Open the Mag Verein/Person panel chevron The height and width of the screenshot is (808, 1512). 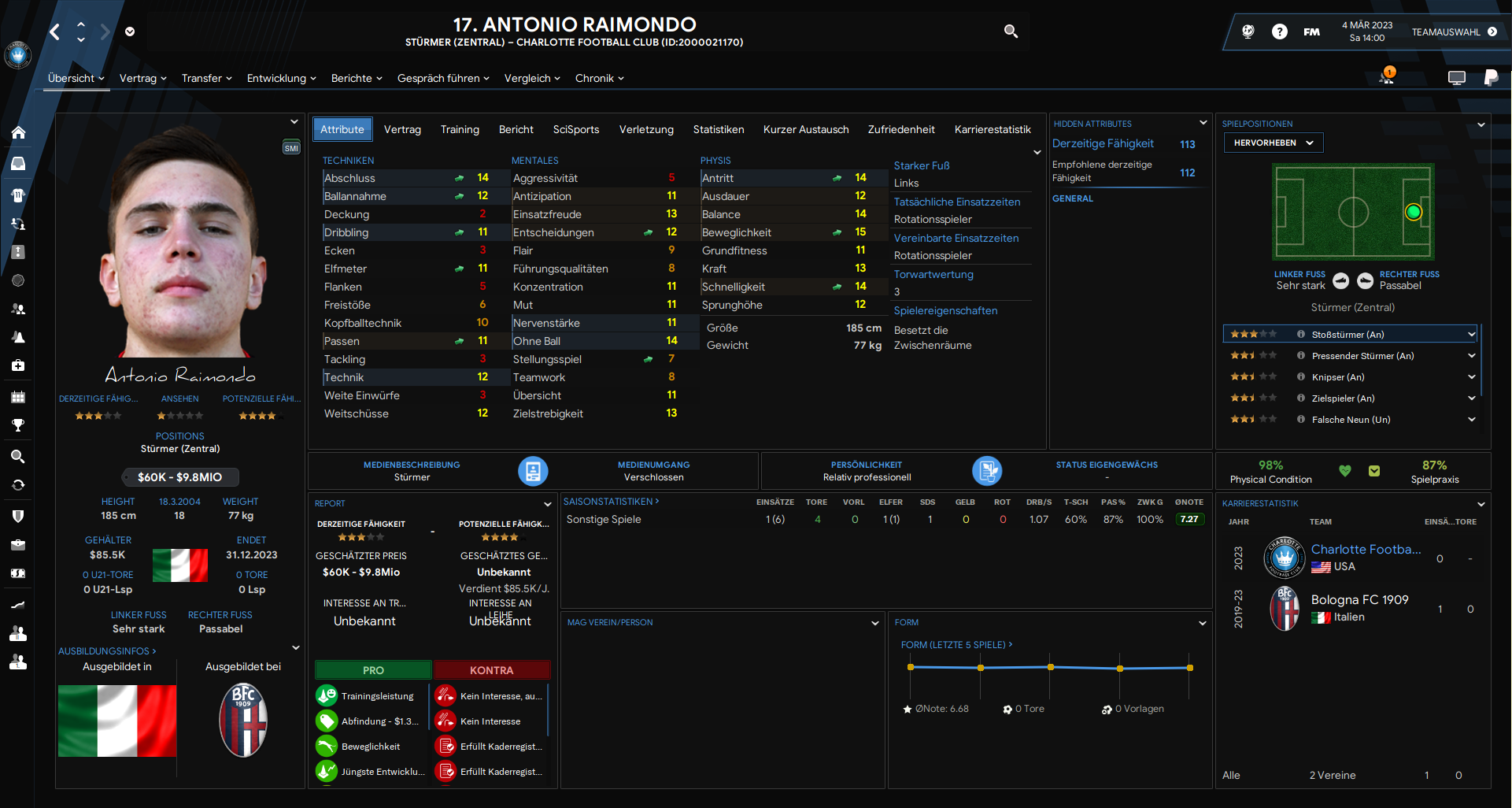pos(875,623)
